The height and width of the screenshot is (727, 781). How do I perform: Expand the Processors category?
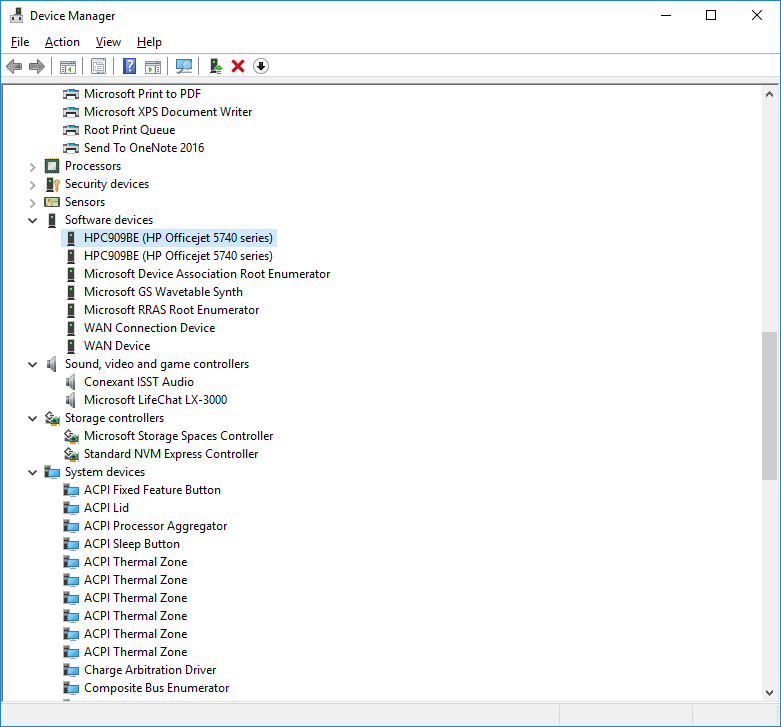click(32, 167)
